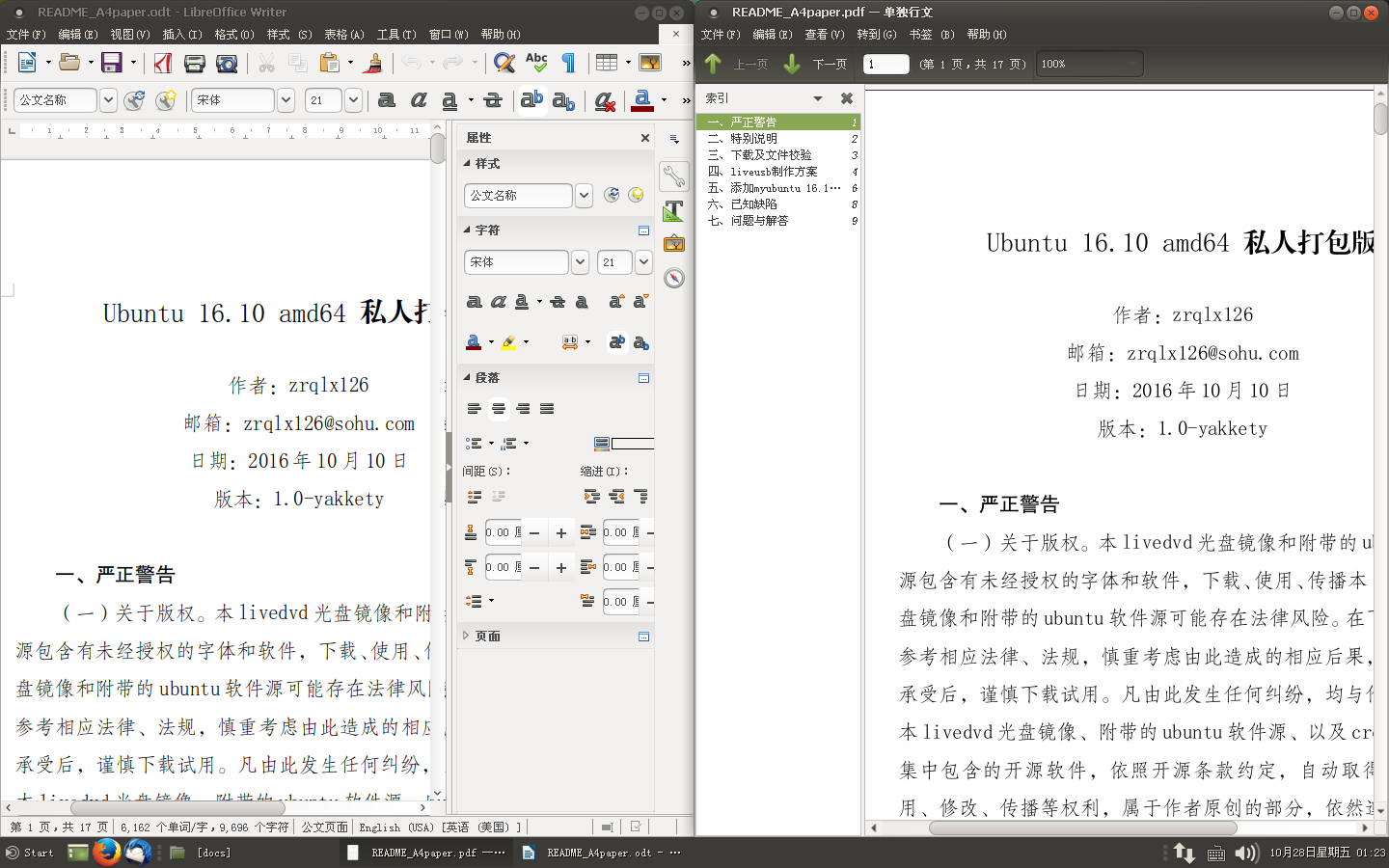This screenshot has width=1389, height=868.
Task: Open a file with the folder icon
Action: [x=69, y=63]
